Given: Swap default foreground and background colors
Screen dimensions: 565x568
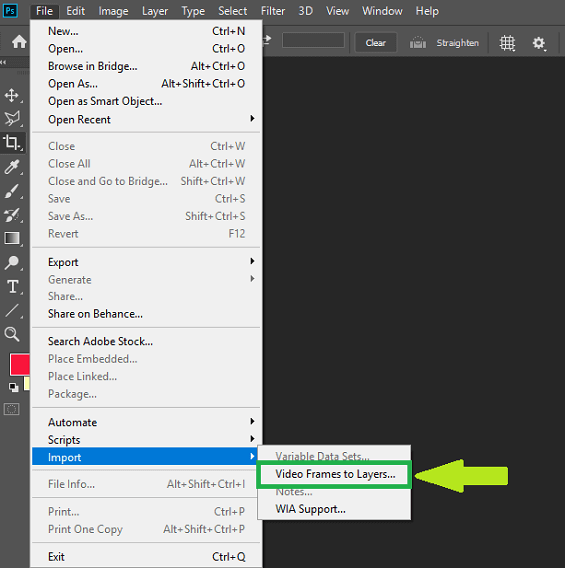Looking at the screenshot, I should (x=14, y=387).
